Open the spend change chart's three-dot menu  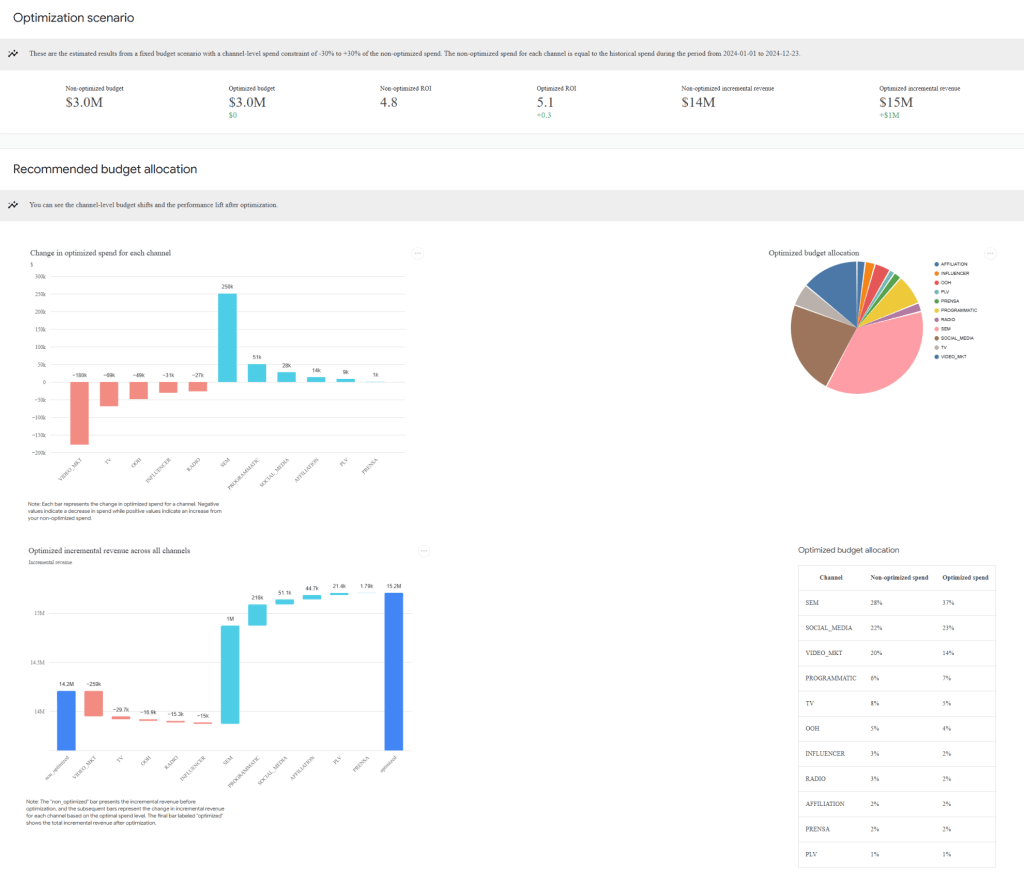(418, 253)
